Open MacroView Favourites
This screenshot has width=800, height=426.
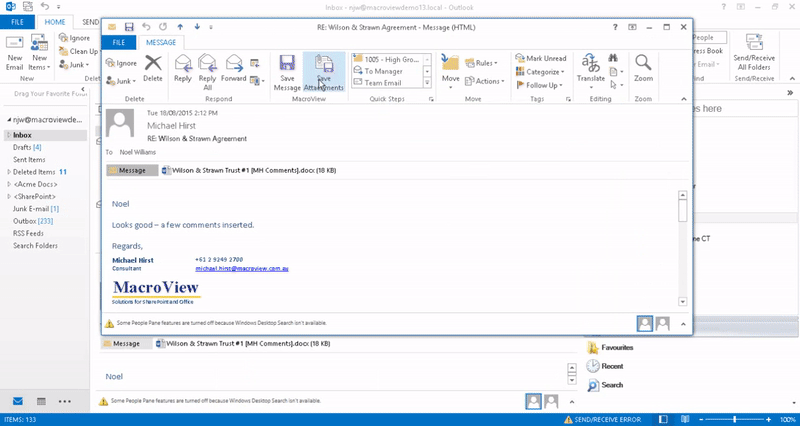pos(610,347)
